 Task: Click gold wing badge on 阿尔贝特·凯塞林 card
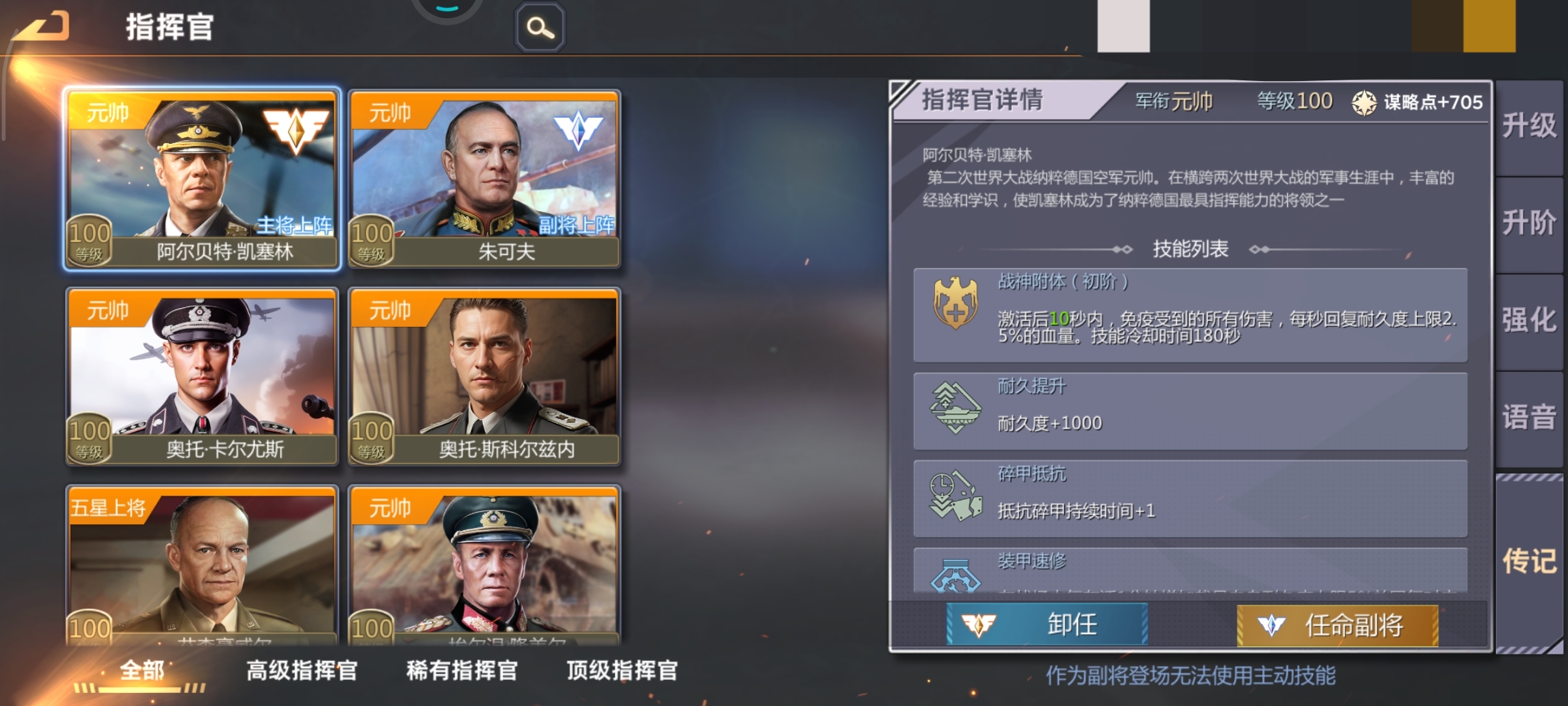tap(295, 129)
